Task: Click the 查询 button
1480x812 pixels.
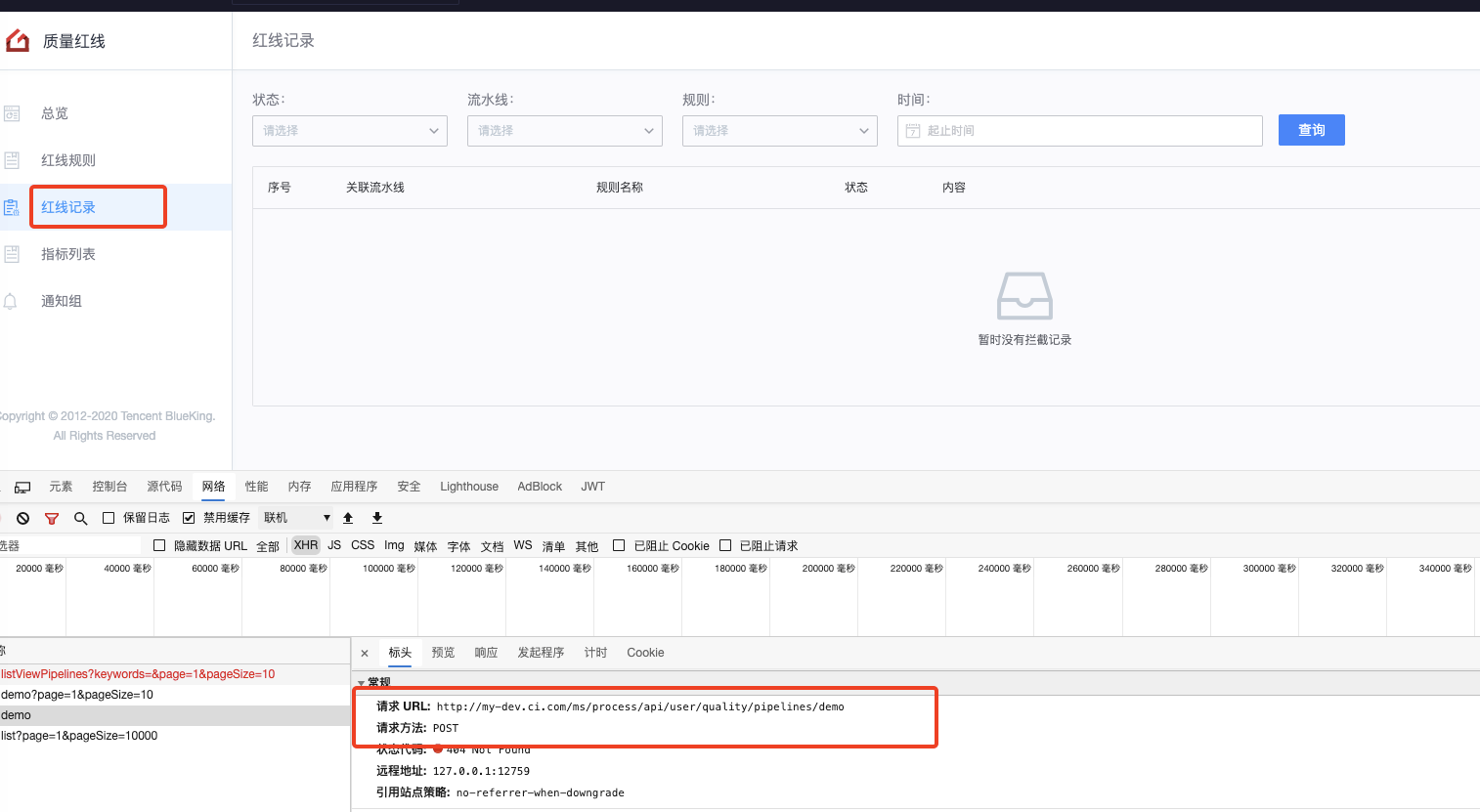Action: tap(1312, 130)
